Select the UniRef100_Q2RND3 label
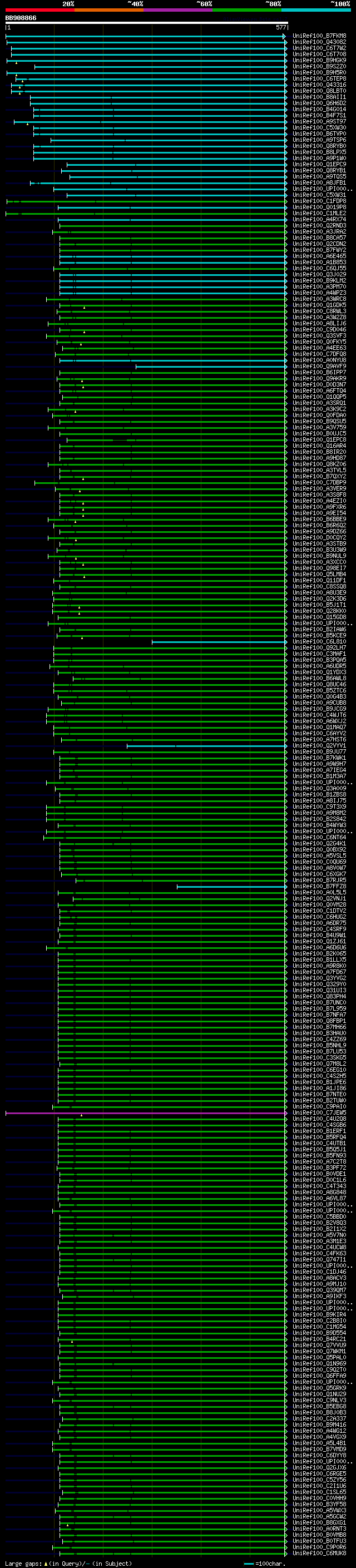 319,226
